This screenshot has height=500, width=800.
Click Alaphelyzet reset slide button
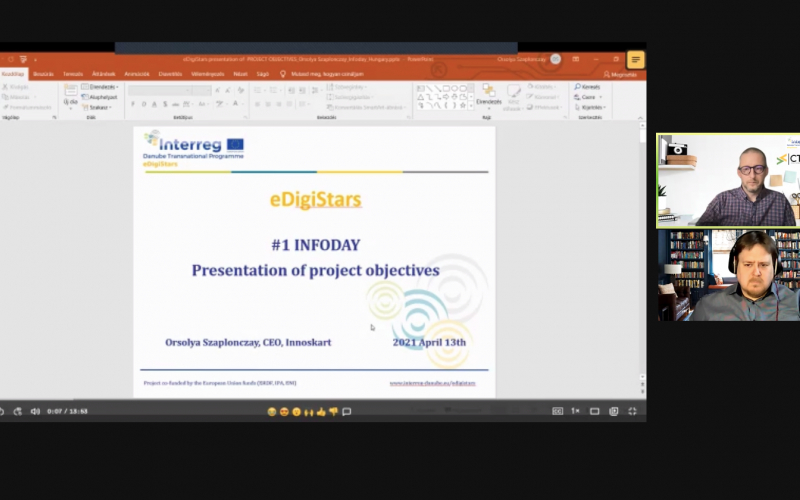pos(99,97)
